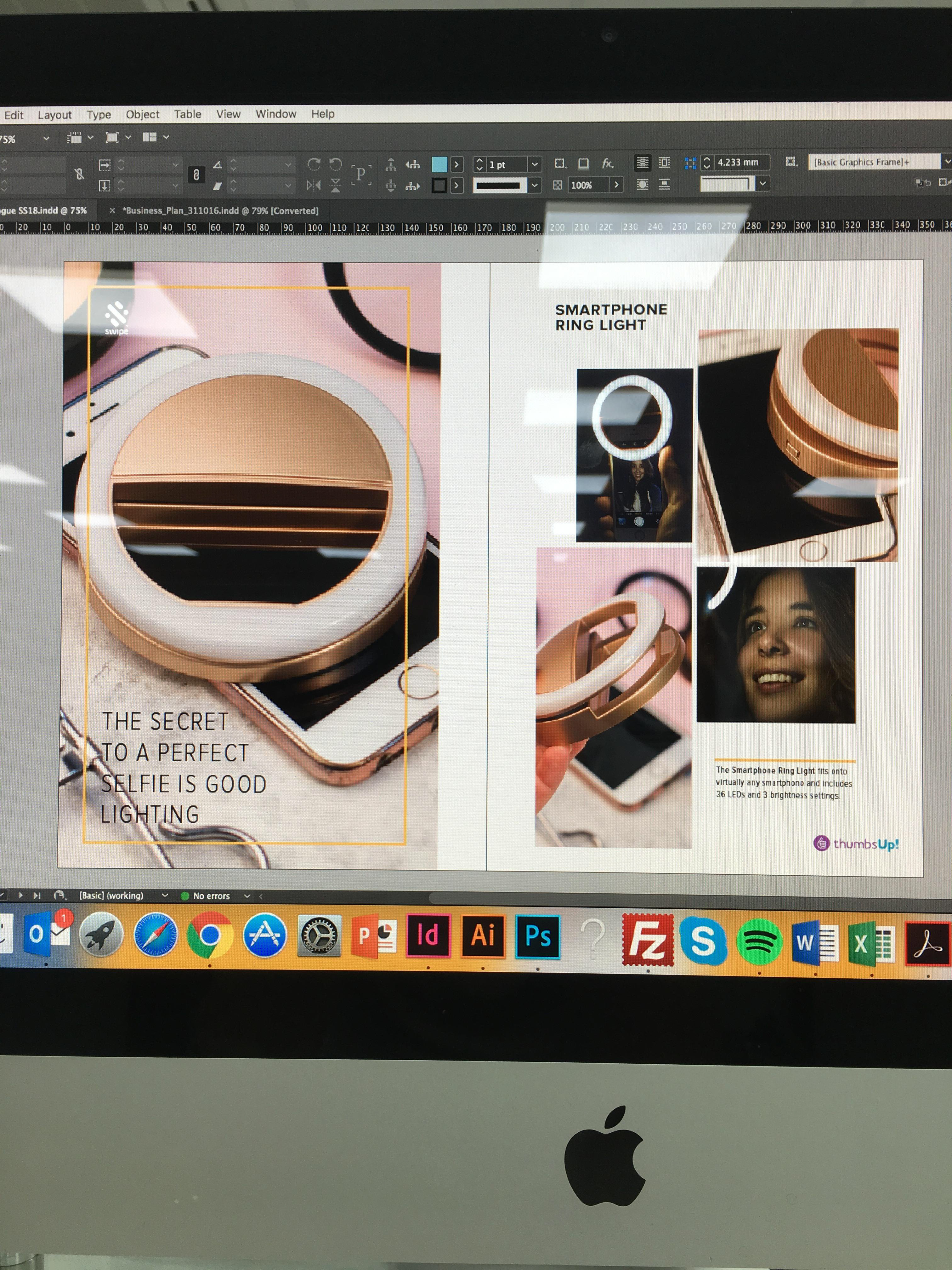Image resolution: width=952 pixels, height=1270 pixels.
Task: Toggle the scaling chain-link lock
Action: coord(196,174)
